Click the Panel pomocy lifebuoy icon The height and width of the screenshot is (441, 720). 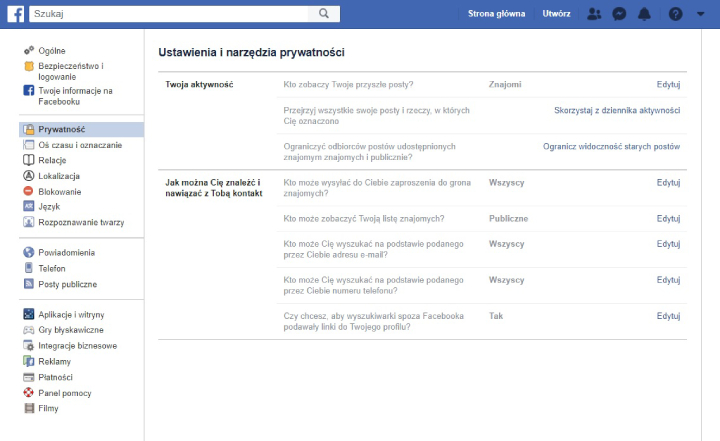29,392
